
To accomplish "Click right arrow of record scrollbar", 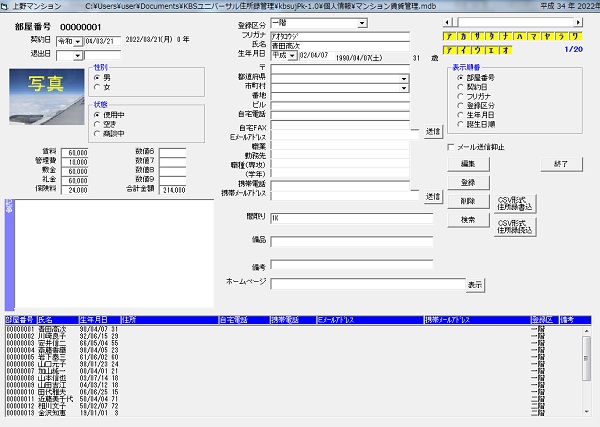I will (x=578, y=20).
